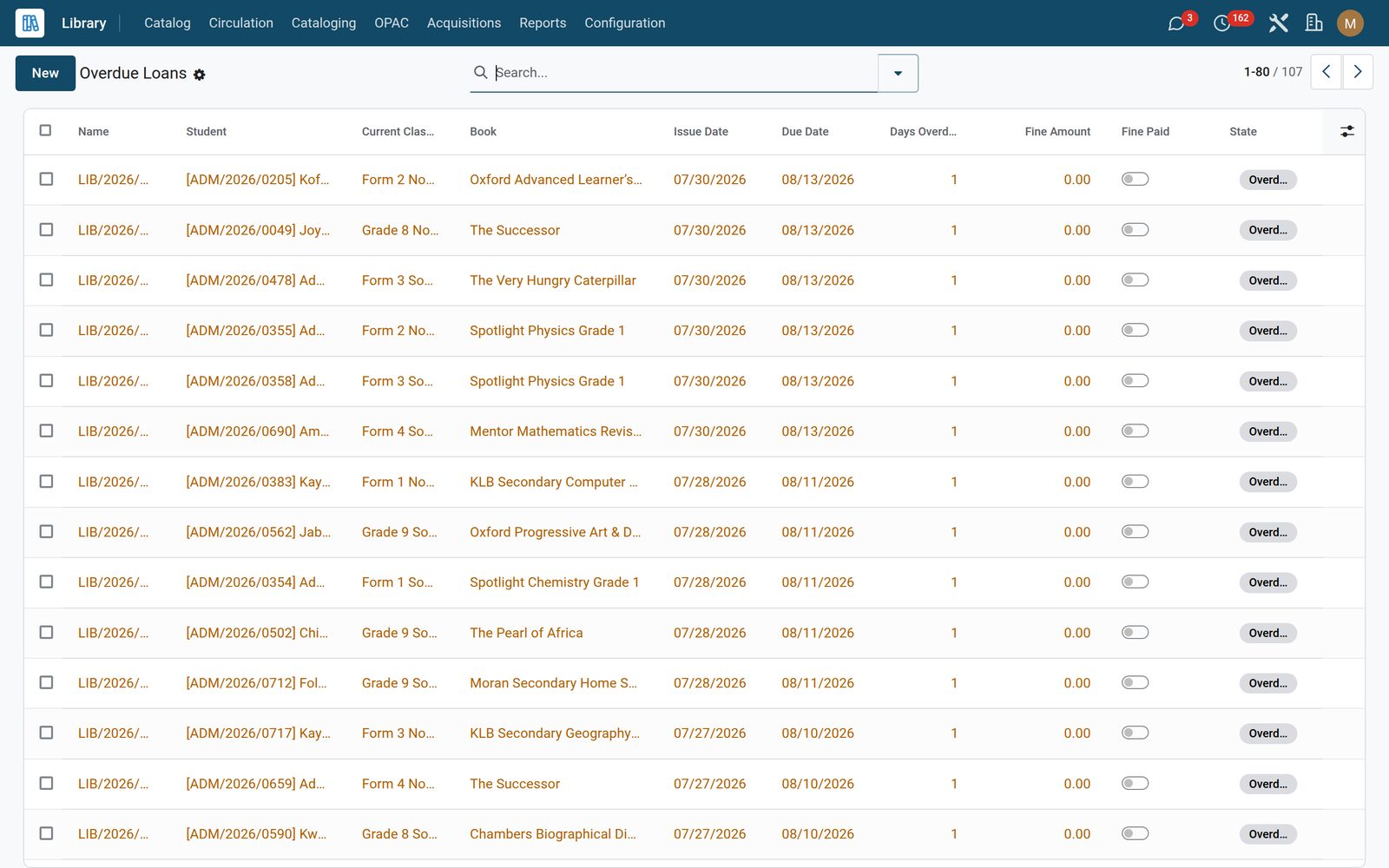Sort by the Due Date column header

[805, 132]
